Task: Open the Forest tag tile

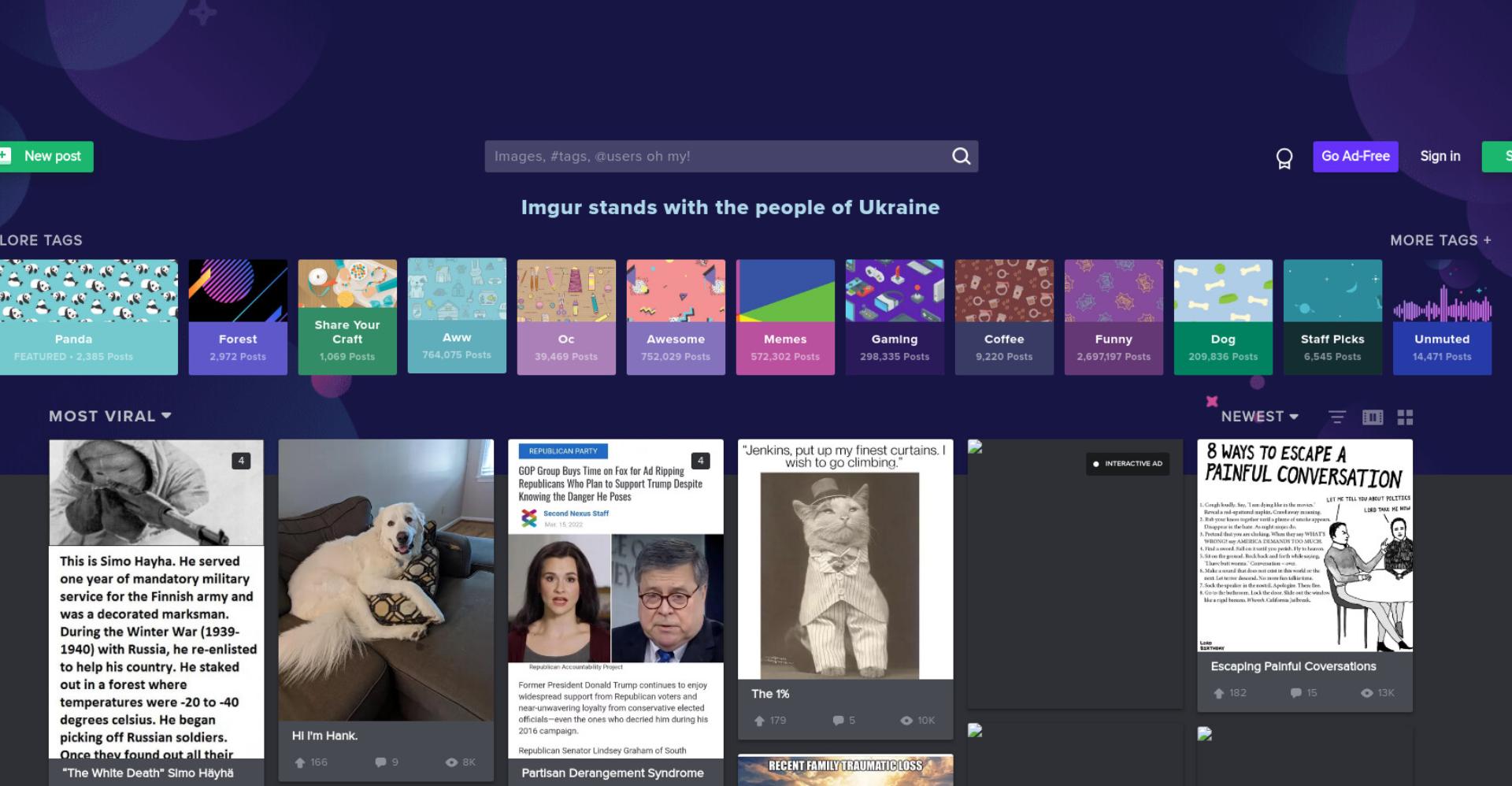Action: 238,317
